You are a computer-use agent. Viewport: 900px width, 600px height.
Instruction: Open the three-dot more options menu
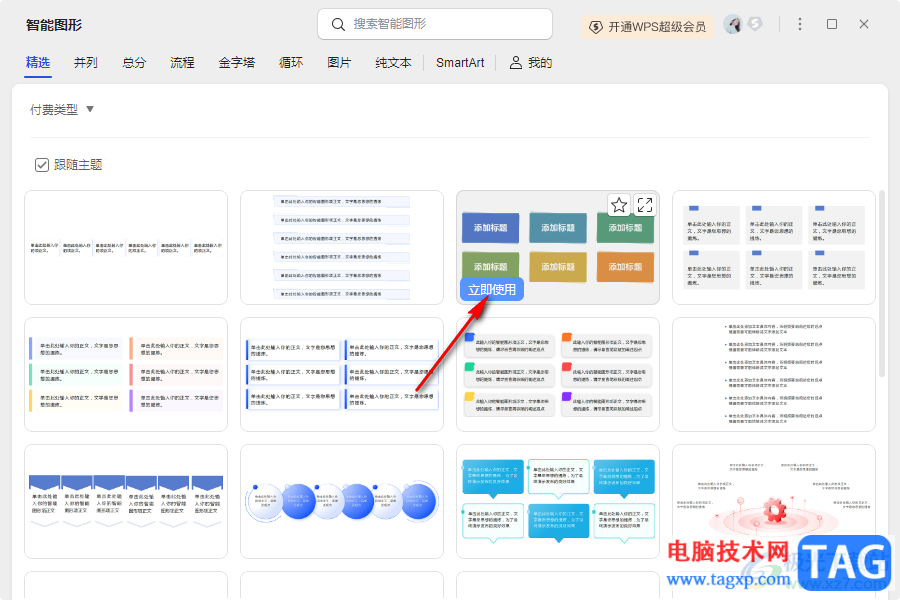click(800, 24)
